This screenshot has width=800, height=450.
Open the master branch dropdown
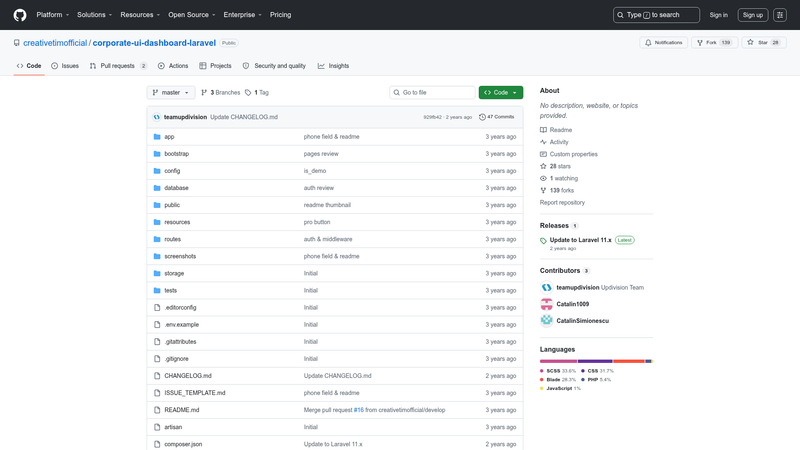point(171,92)
